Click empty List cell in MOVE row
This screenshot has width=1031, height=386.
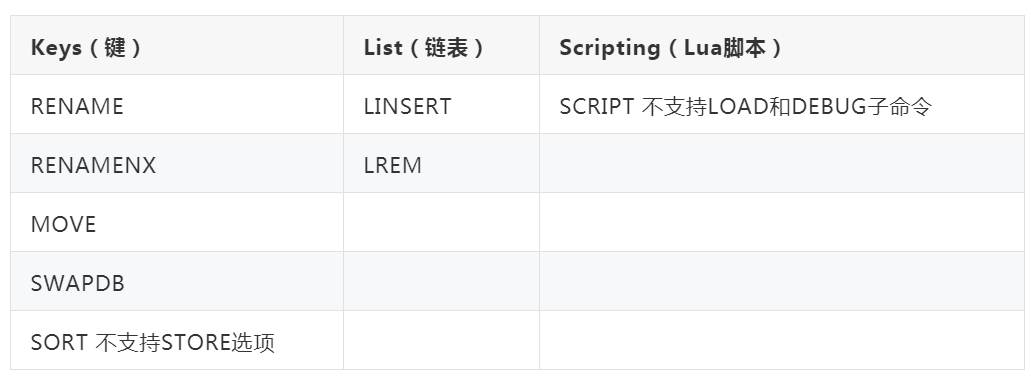(441, 222)
